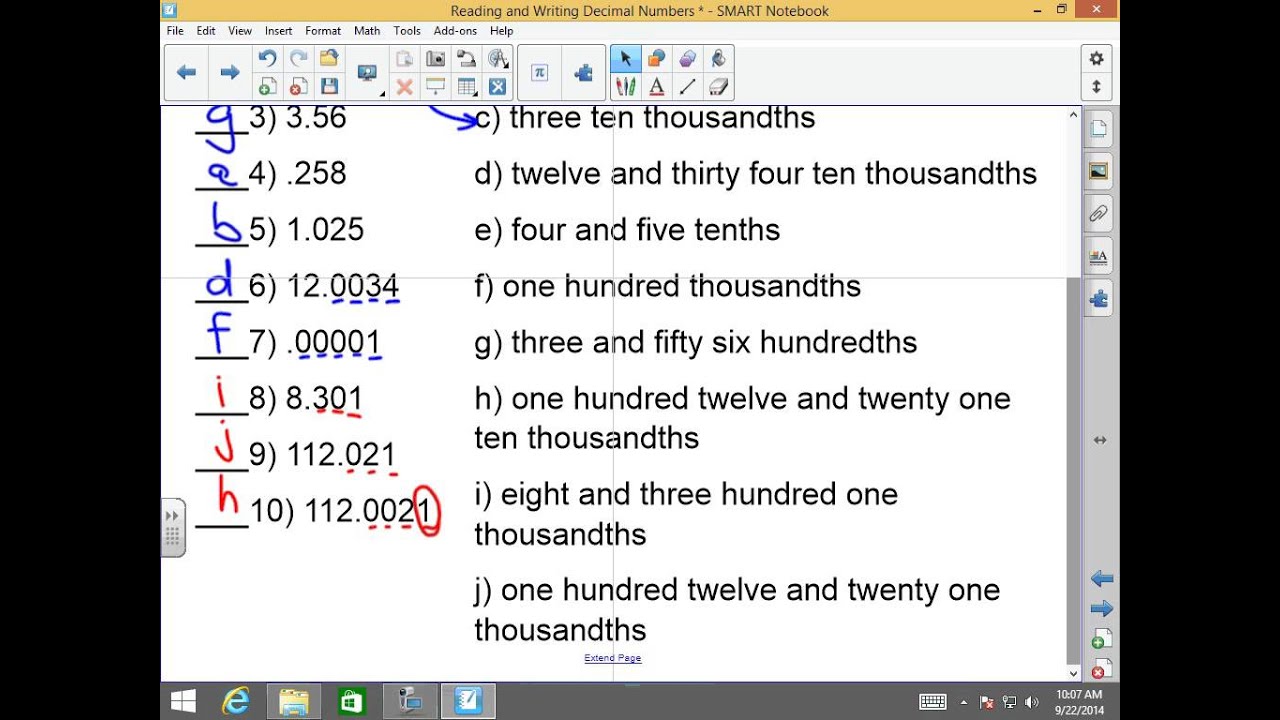Open the File menu
This screenshot has height=720, width=1280.
click(175, 31)
